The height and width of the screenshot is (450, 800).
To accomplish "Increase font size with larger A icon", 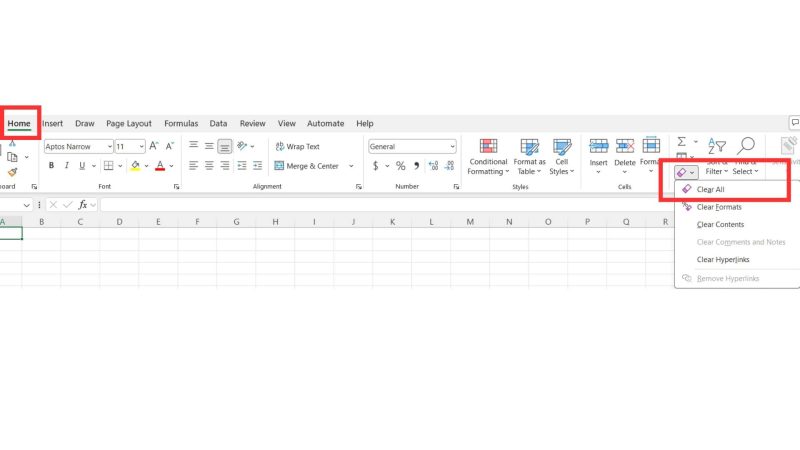I will click(x=154, y=146).
